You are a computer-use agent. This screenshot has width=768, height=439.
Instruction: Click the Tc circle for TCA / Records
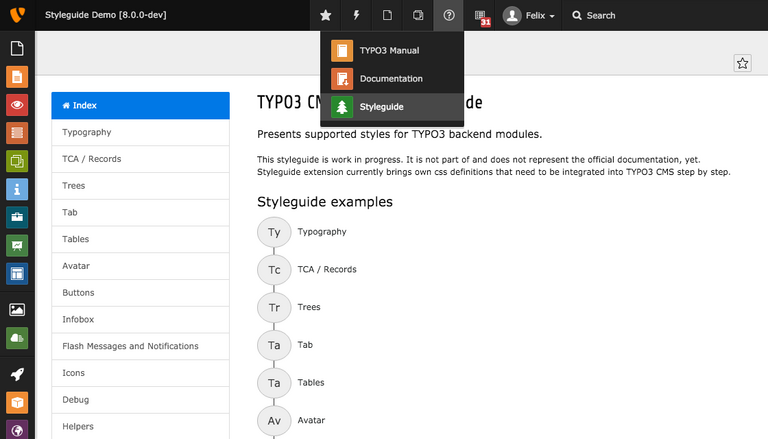pos(274,270)
